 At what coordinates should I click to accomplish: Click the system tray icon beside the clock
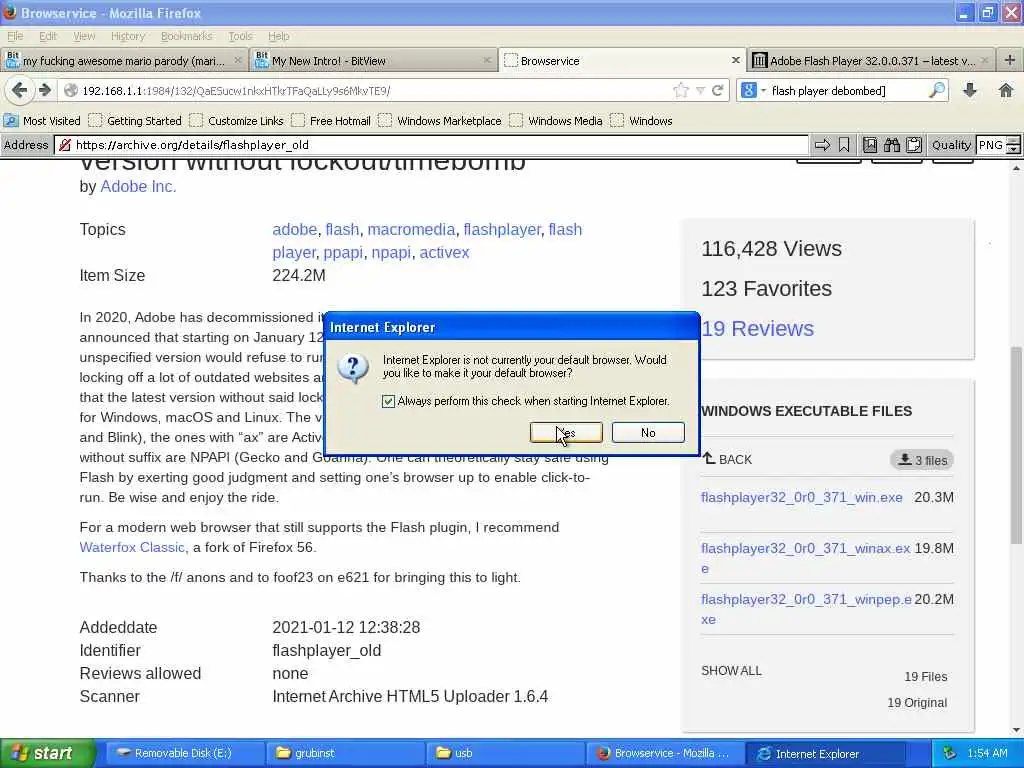click(x=950, y=753)
